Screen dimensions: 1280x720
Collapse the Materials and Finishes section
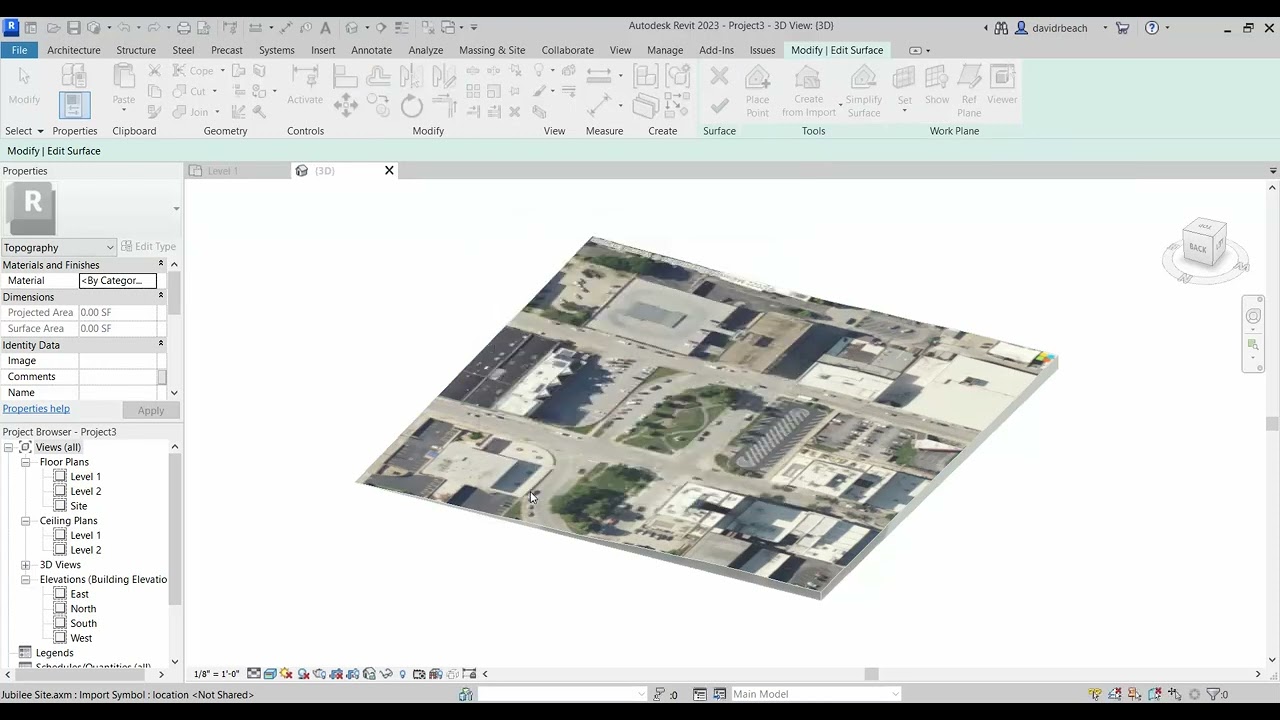click(161, 265)
